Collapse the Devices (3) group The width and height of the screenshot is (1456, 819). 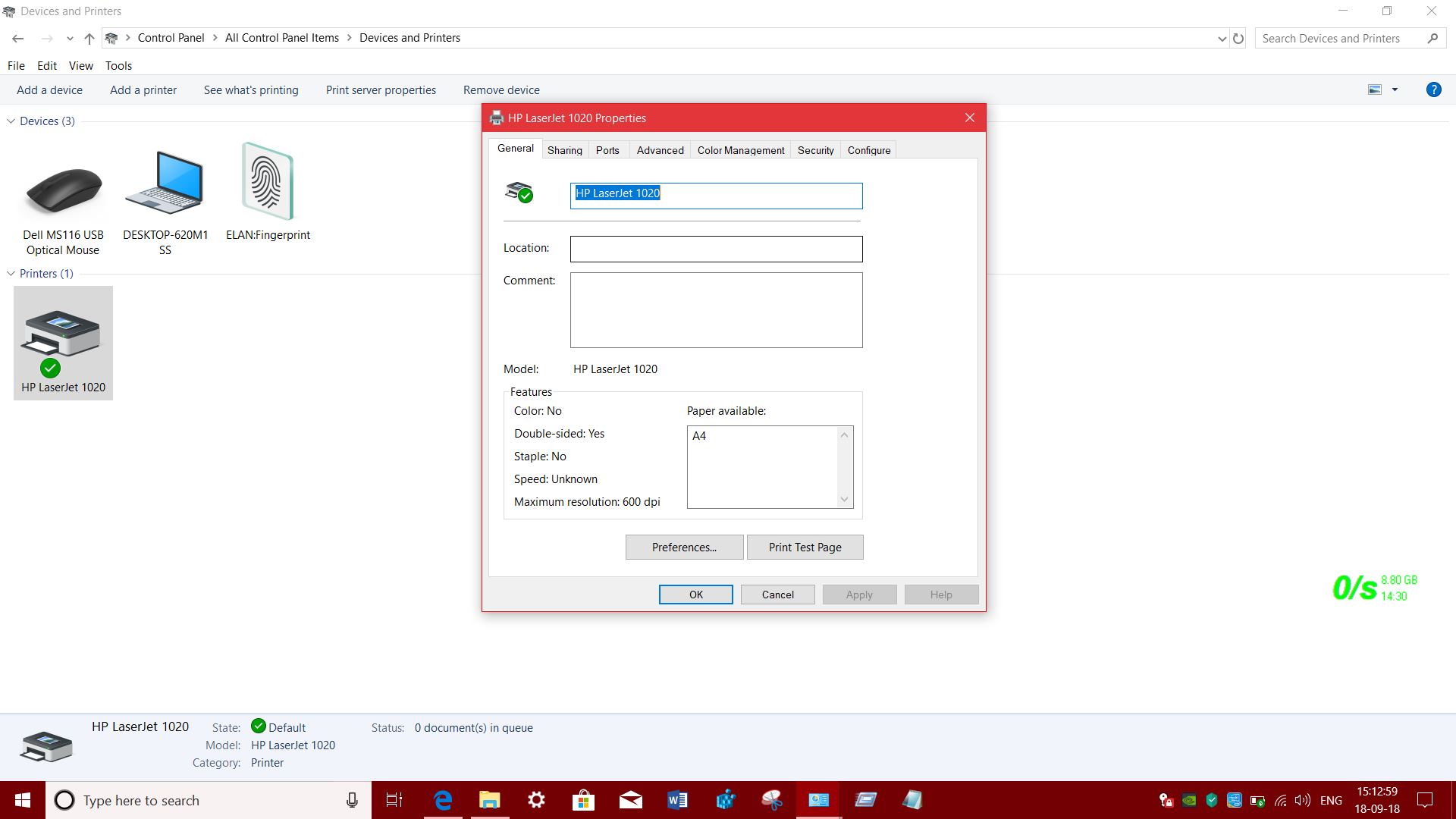point(11,121)
